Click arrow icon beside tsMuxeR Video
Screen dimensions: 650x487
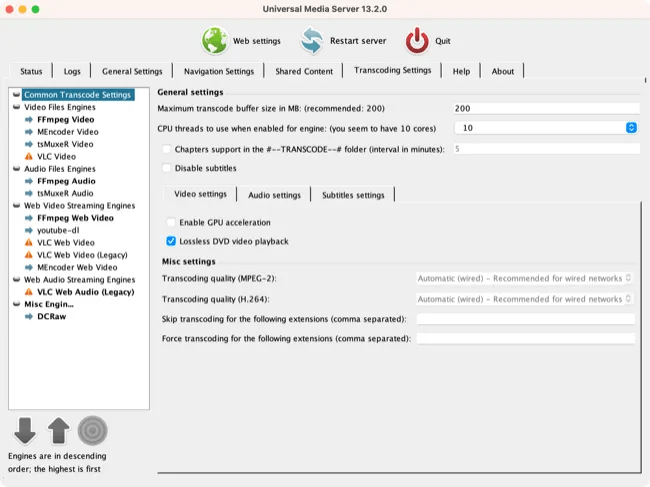(x=29, y=144)
